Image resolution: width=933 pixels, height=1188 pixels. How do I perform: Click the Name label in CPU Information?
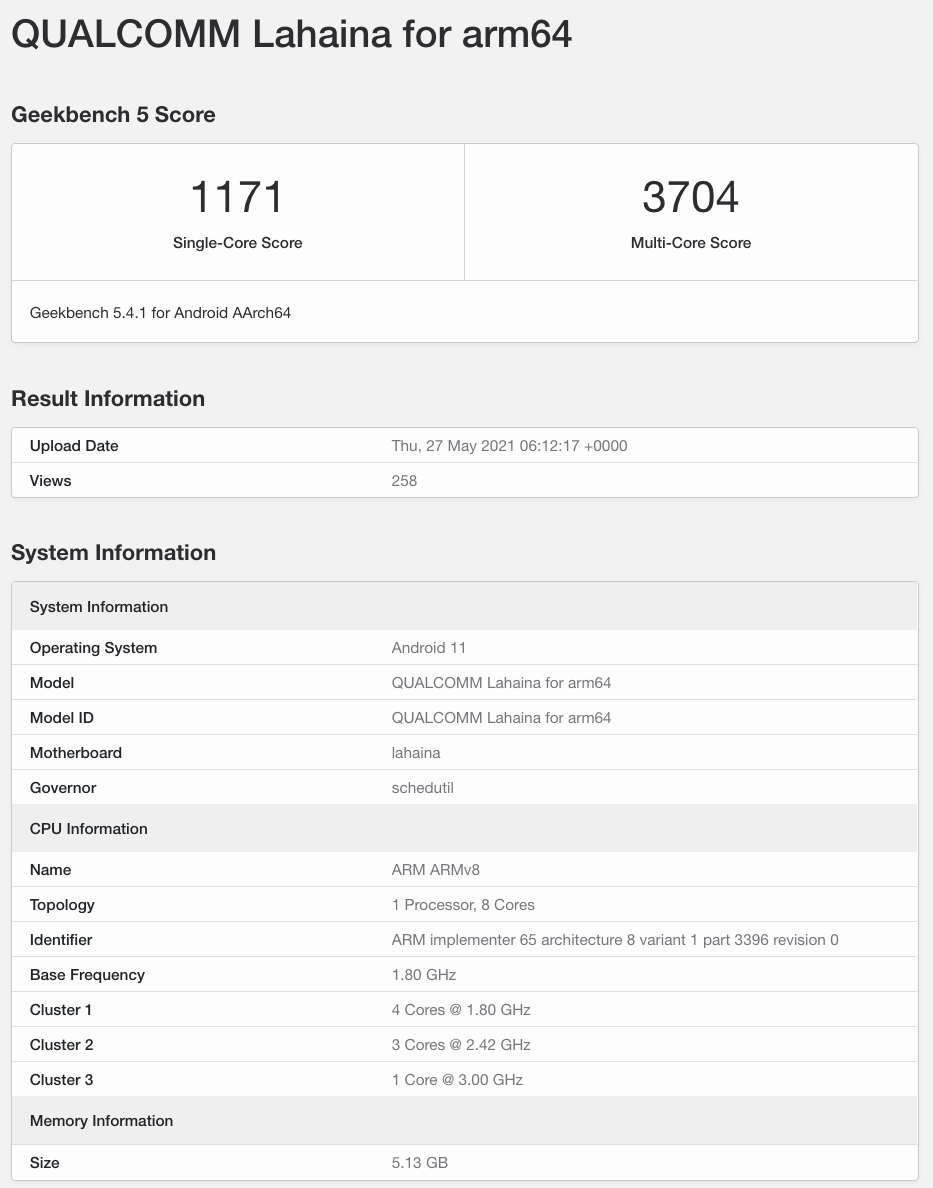click(50, 870)
